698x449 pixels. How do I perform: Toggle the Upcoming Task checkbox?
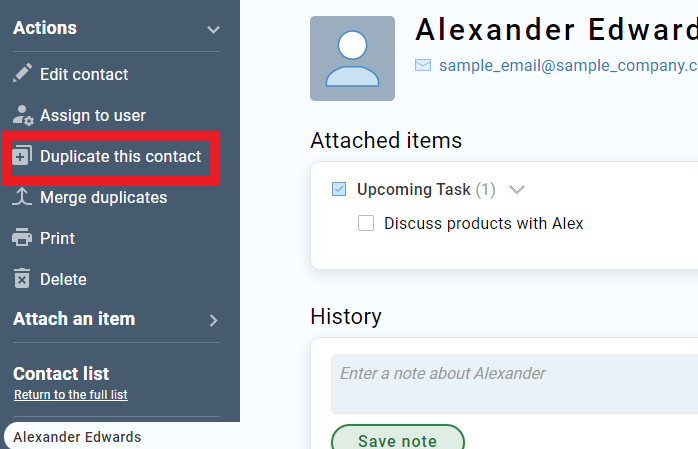pyautogui.click(x=339, y=189)
